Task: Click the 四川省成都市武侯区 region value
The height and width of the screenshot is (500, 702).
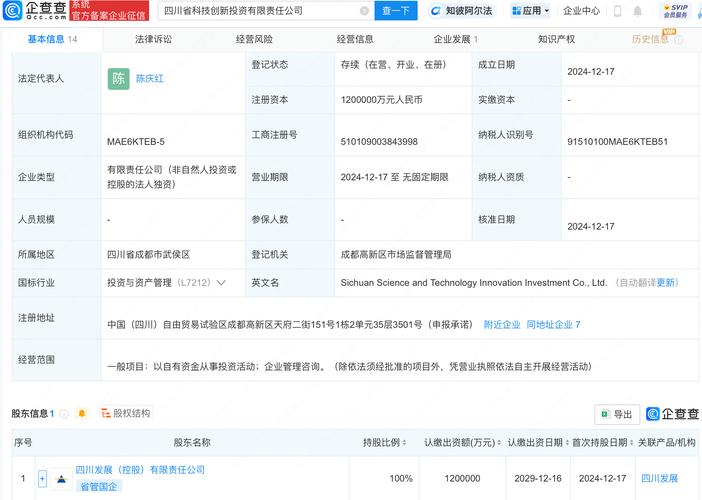Action: tap(149, 255)
